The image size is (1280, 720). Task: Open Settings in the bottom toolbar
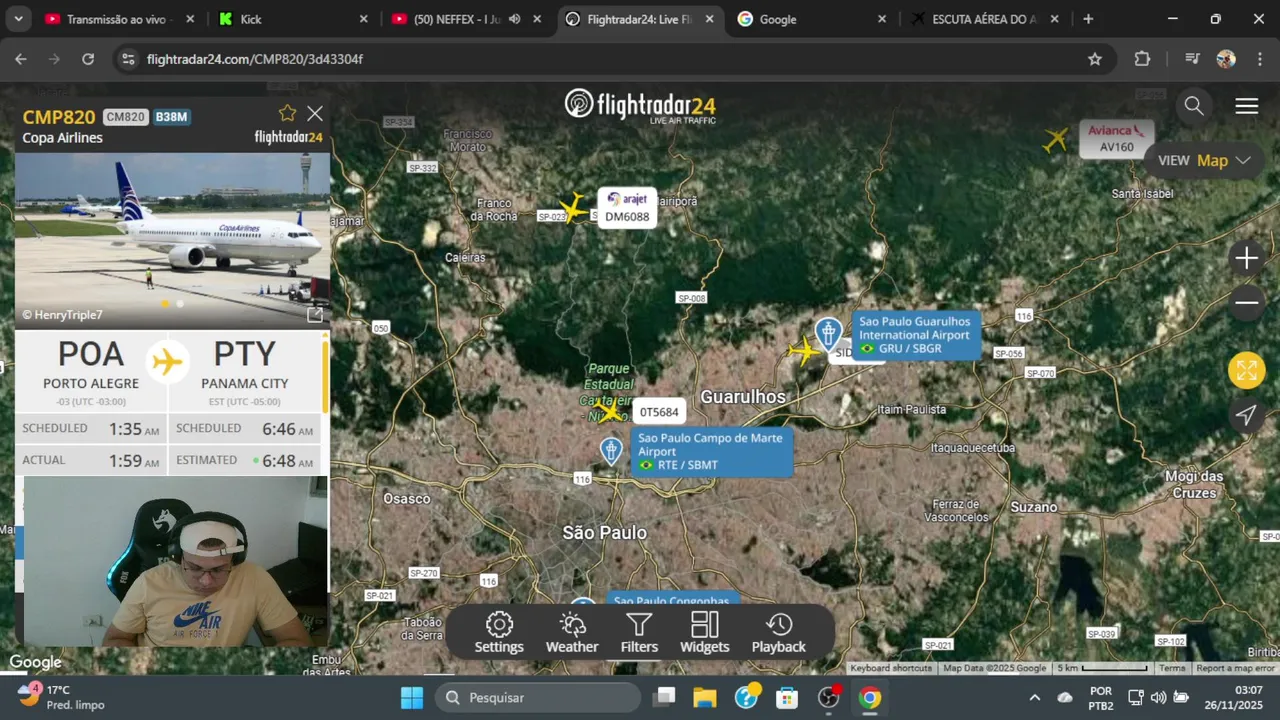[x=499, y=633]
